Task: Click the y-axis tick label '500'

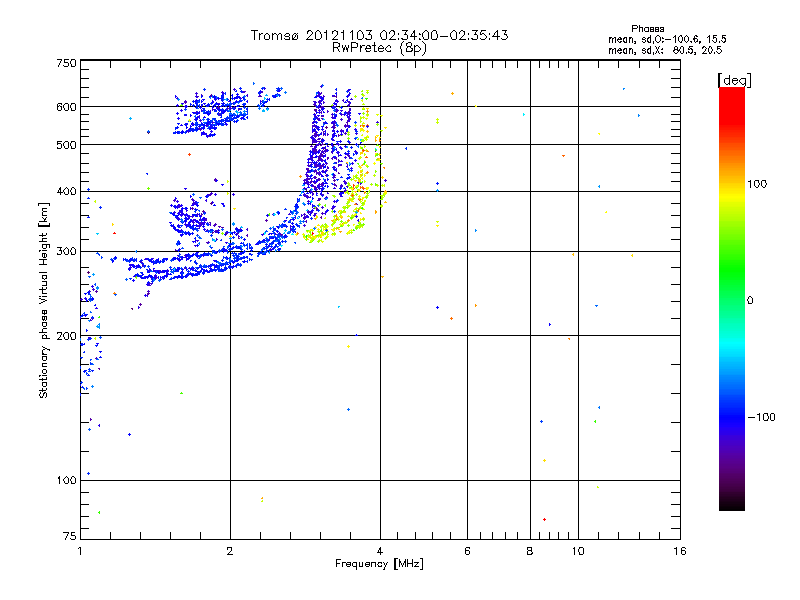Action: (x=66, y=145)
